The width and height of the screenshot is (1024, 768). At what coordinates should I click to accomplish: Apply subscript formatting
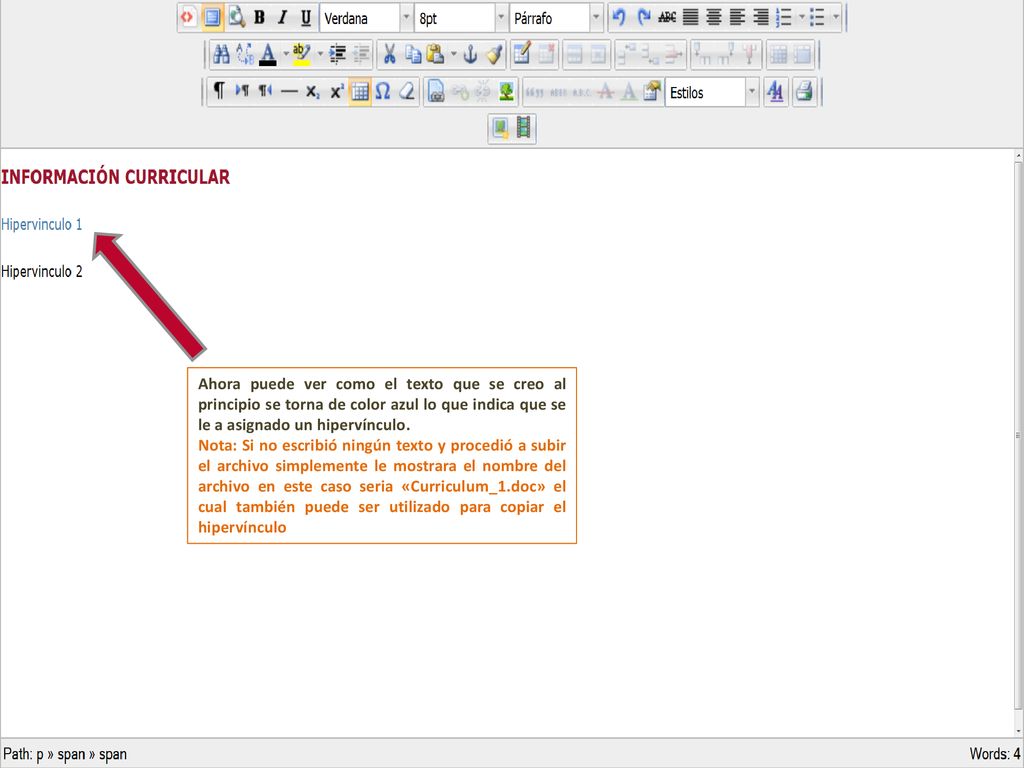click(x=313, y=92)
